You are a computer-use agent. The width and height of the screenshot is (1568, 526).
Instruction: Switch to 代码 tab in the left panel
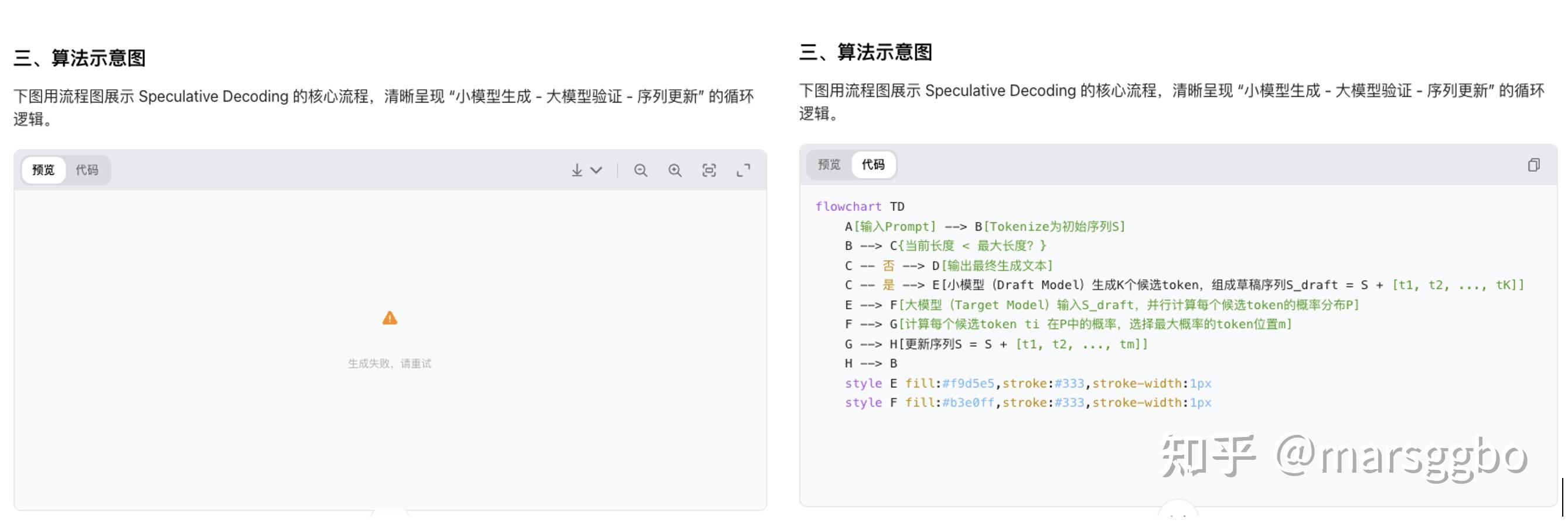pos(87,170)
